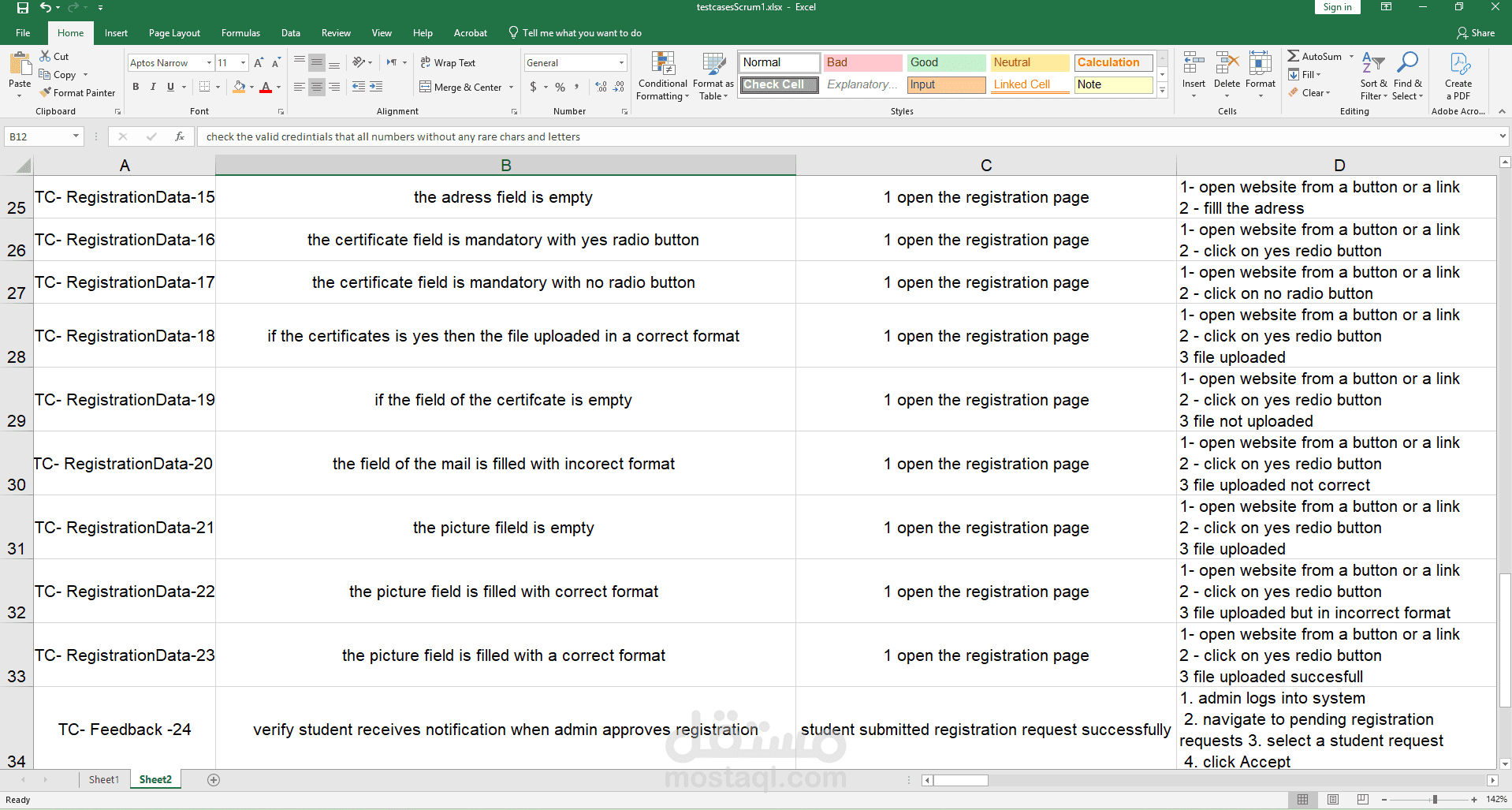Switch to the Page Layout tab
Screen dimensions: 1512x810
coord(174,33)
